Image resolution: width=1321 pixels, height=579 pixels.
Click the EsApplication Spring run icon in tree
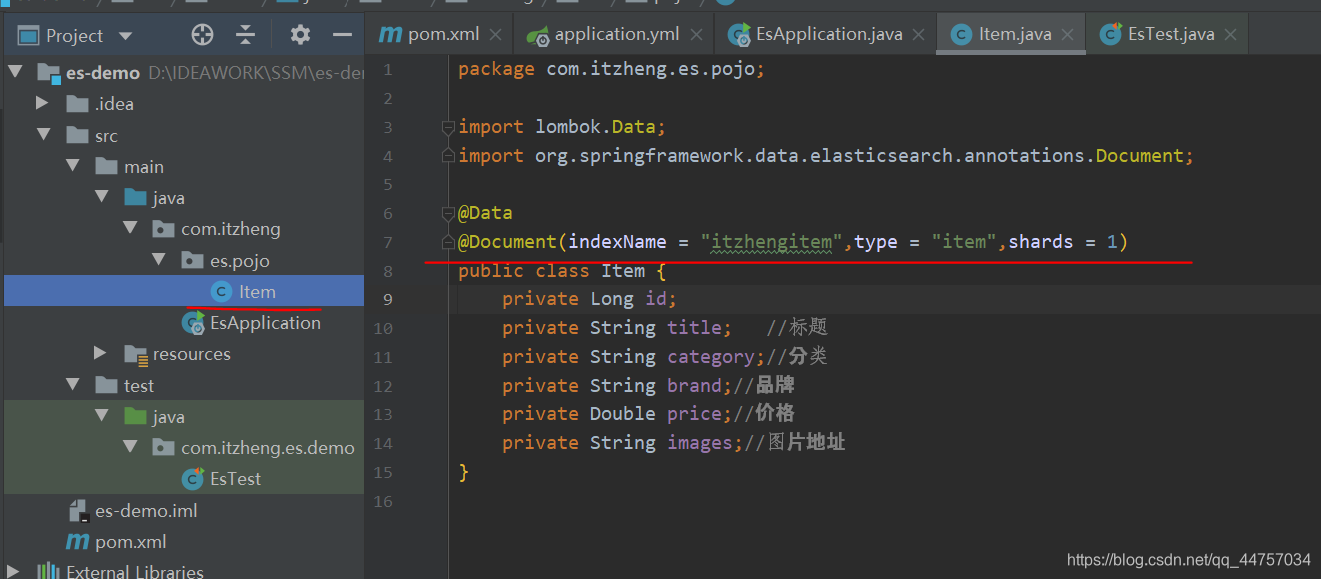click(x=193, y=323)
